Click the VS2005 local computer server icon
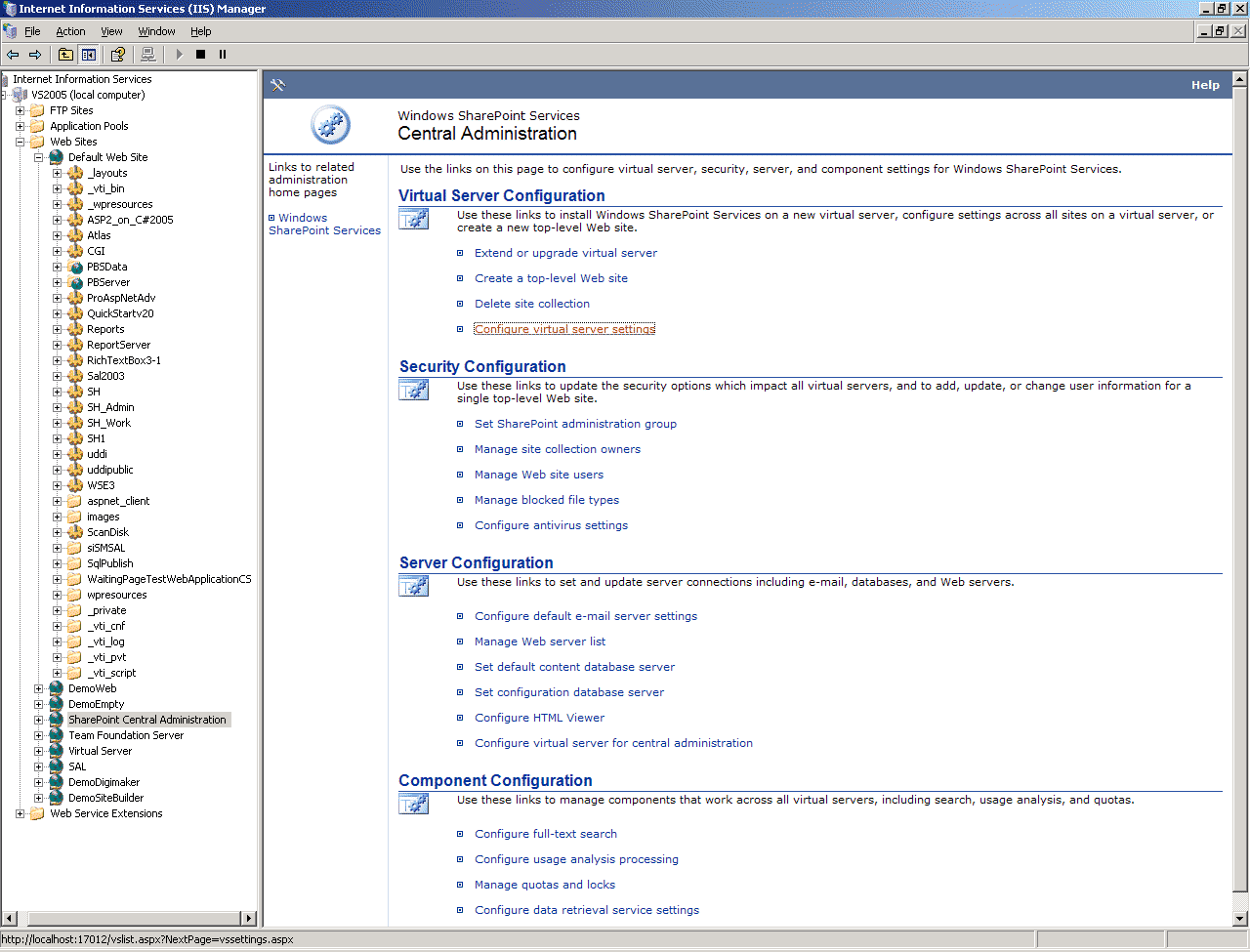The height and width of the screenshot is (952, 1250). pyautogui.click(x=20, y=95)
